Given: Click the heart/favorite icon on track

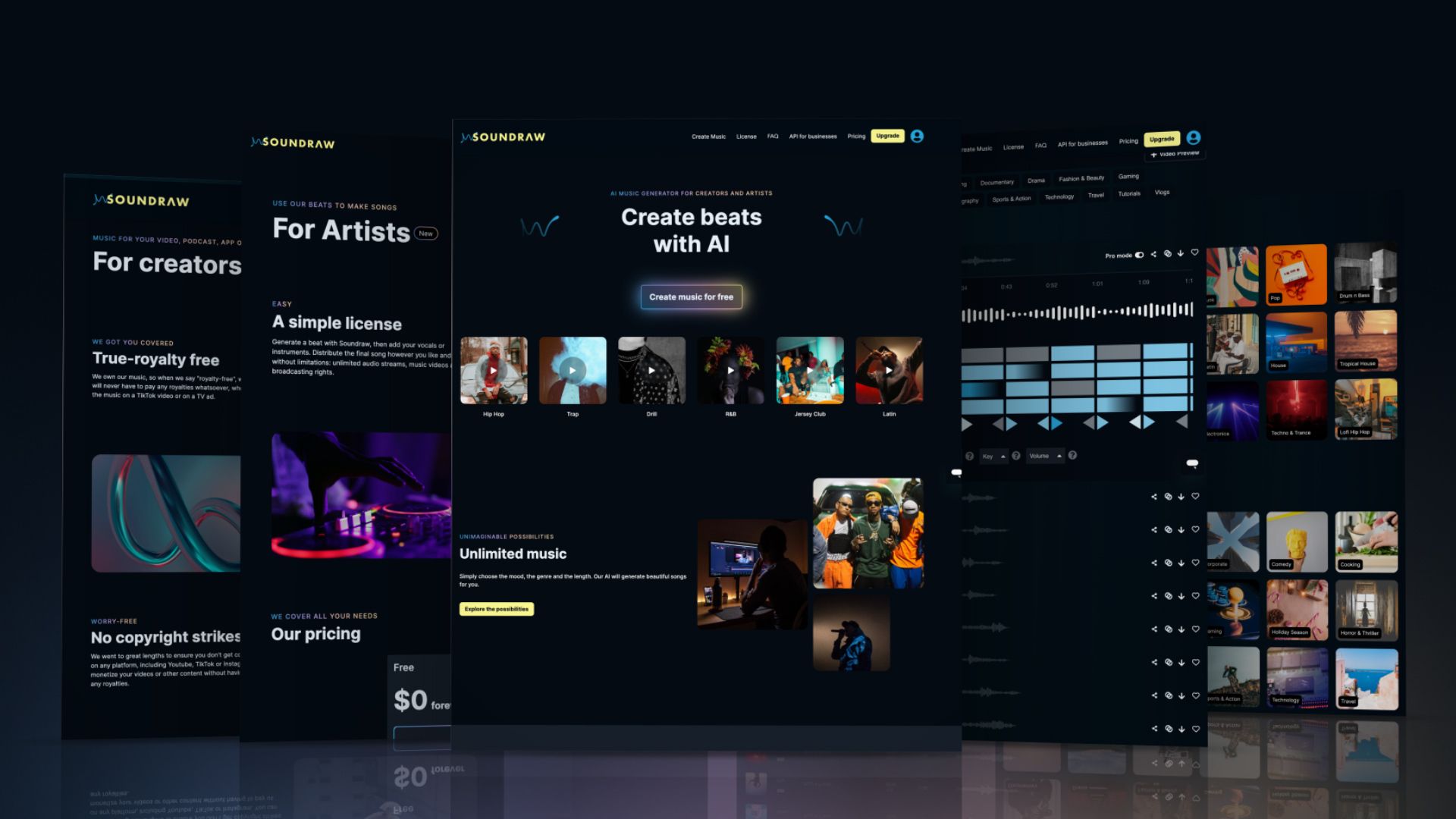Looking at the screenshot, I should (x=1195, y=253).
